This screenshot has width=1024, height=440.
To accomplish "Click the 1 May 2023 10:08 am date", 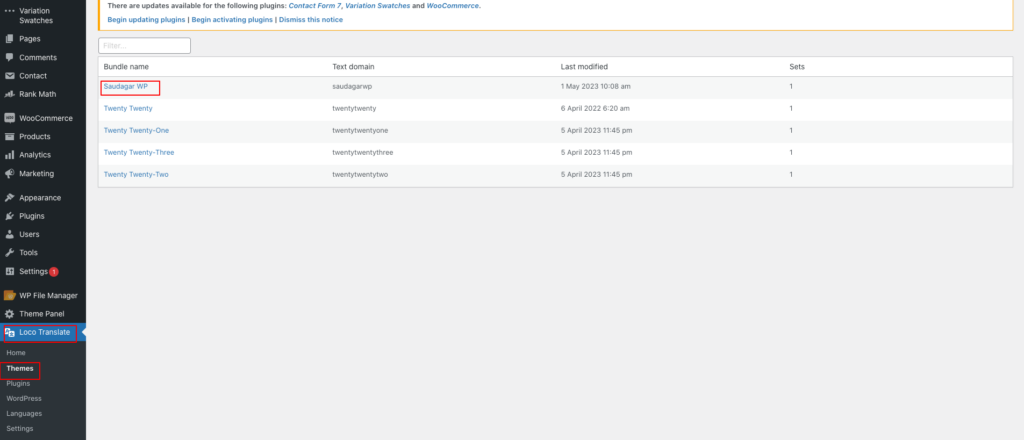I will coord(595,86).
